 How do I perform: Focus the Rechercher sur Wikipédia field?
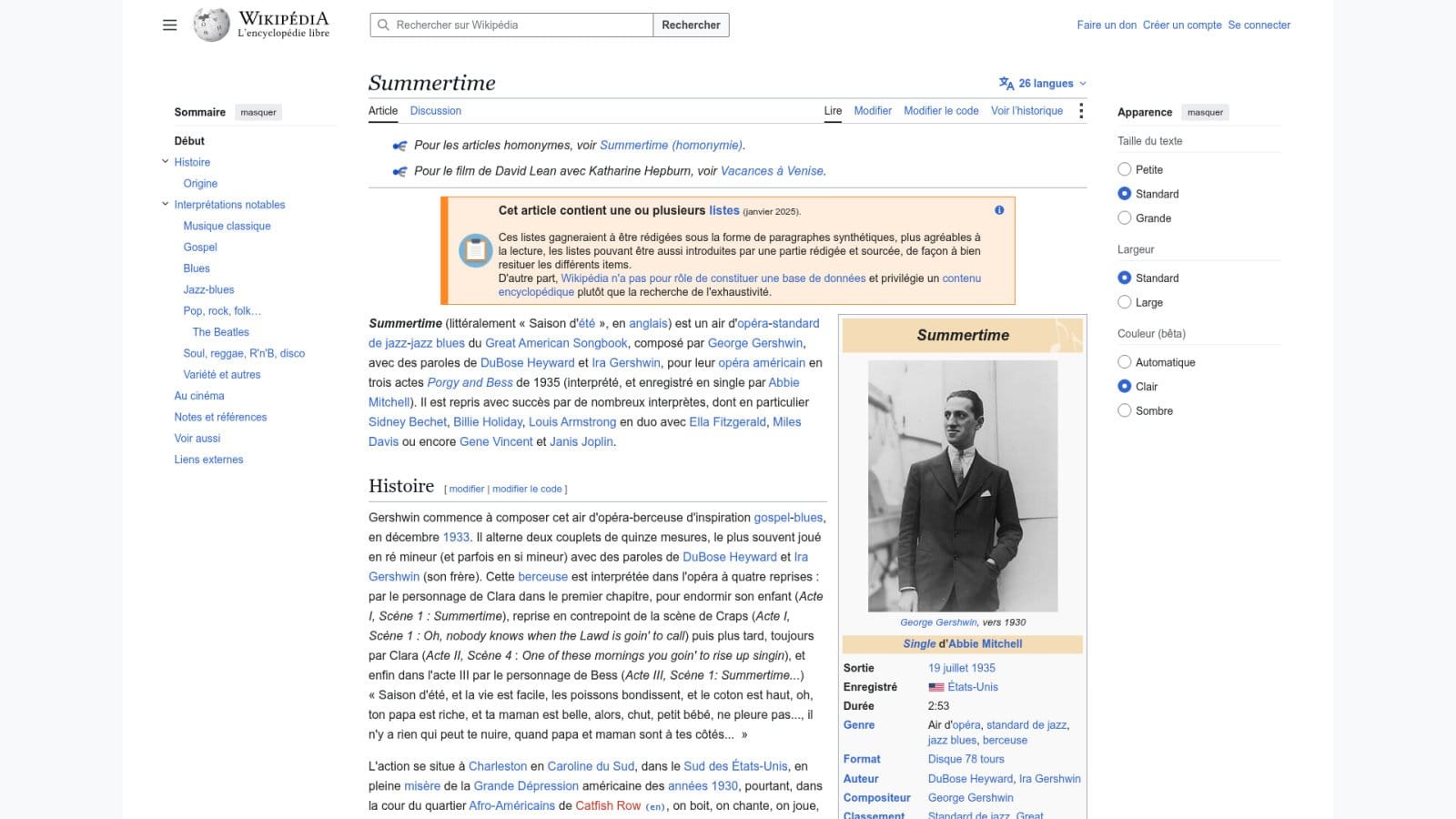pyautogui.click(x=511, y=25)
